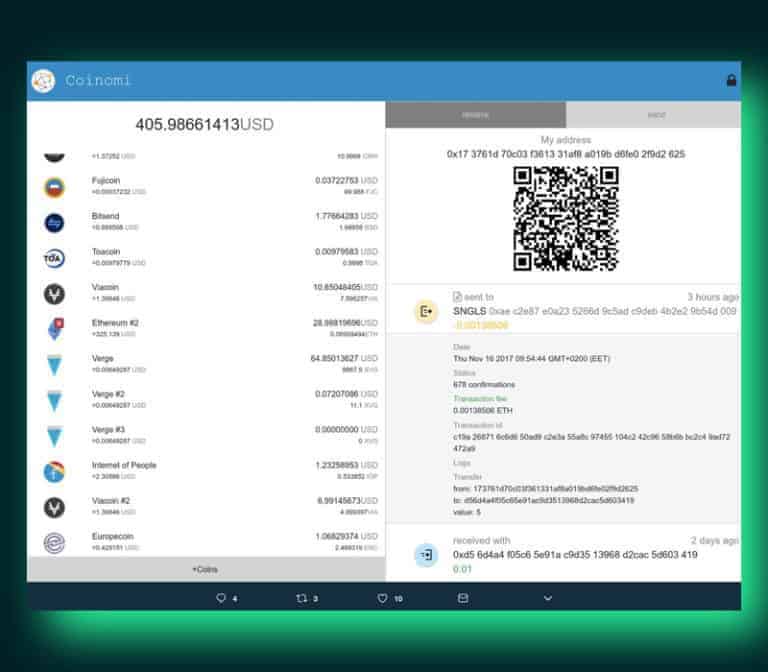Click the total balance 405.98661413USD

pos(204,124)
